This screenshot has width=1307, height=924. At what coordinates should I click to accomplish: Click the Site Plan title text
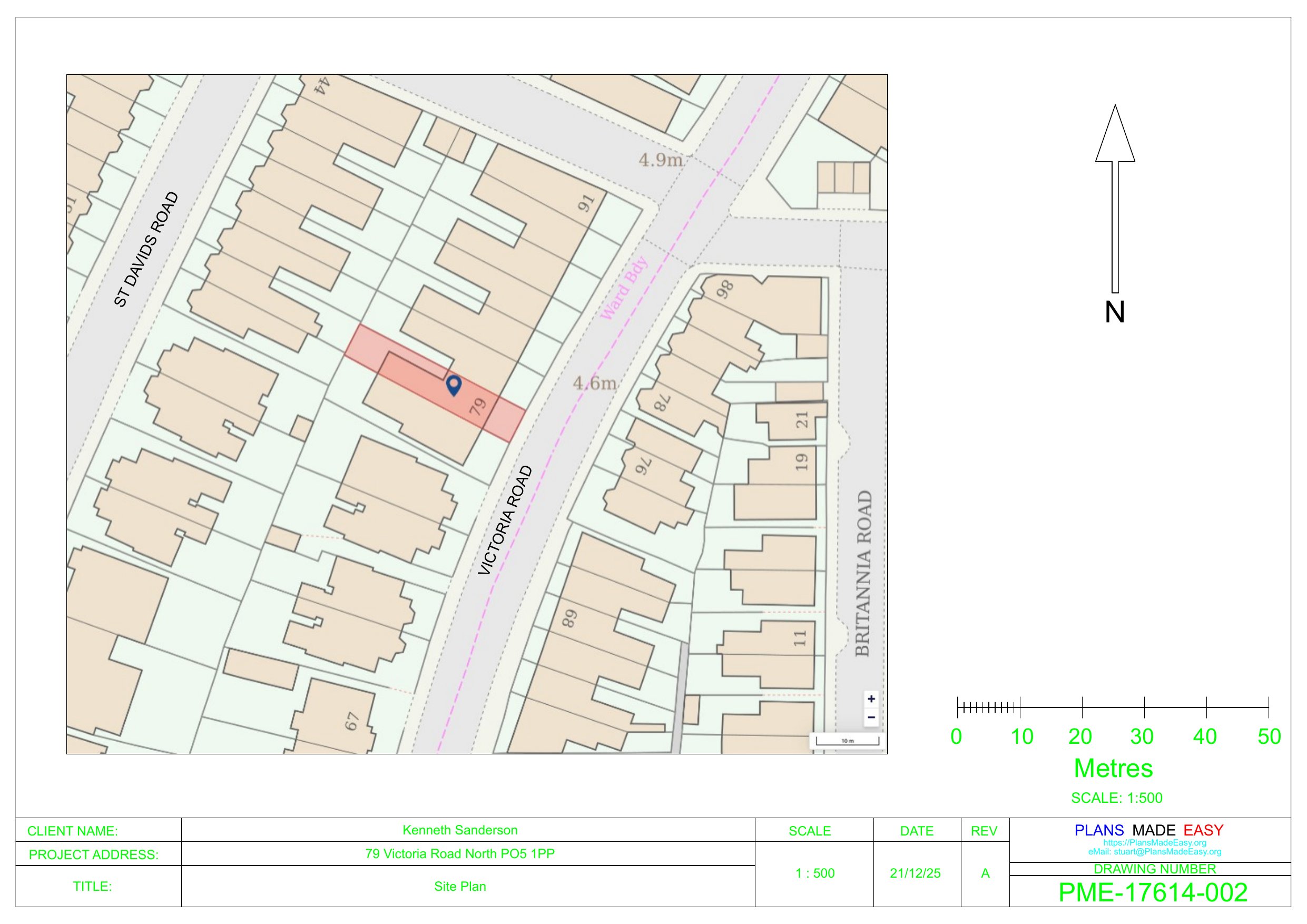pyautogui.click(x=460, y=887)
